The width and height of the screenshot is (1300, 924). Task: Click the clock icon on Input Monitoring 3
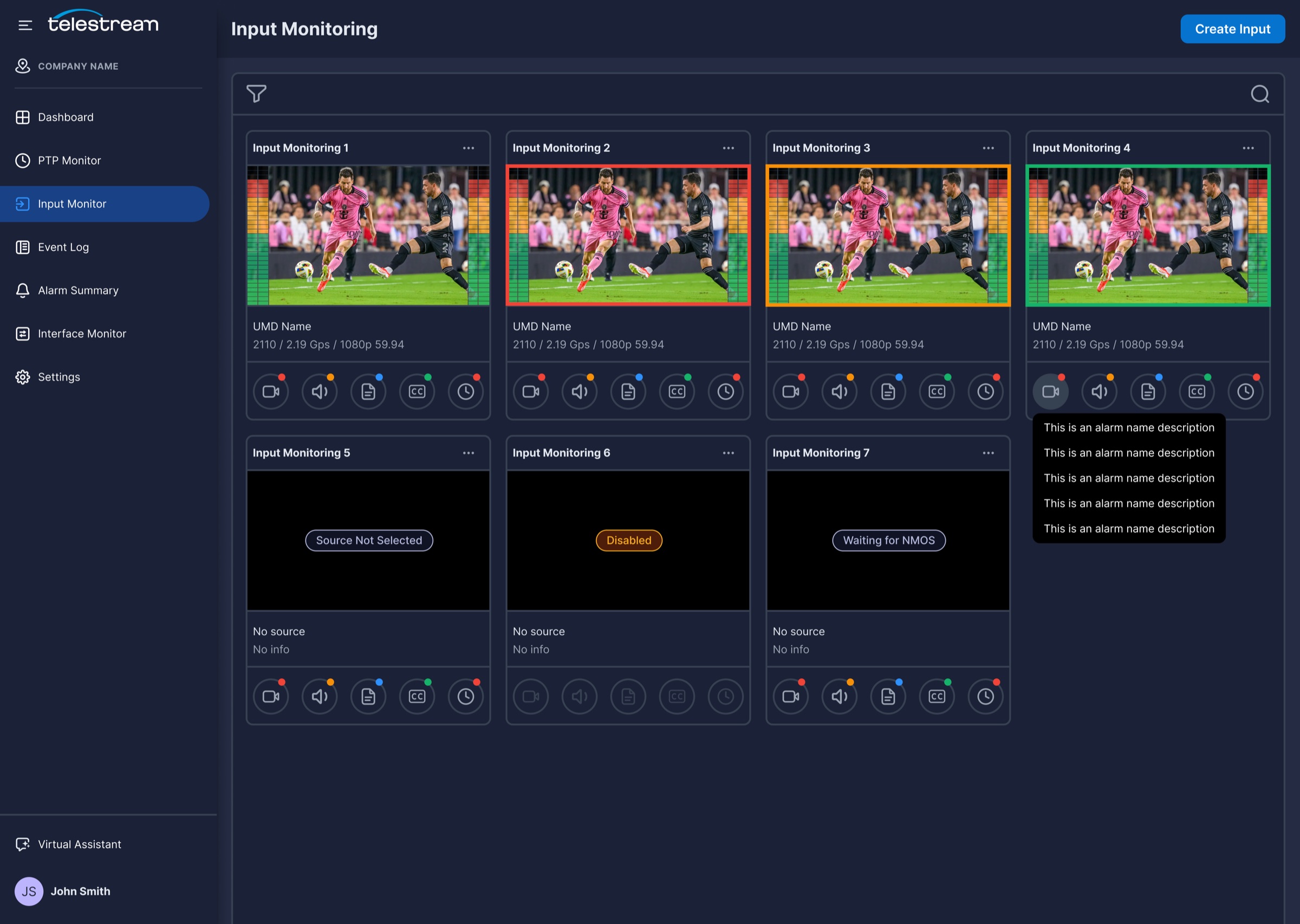pos(985,392)
